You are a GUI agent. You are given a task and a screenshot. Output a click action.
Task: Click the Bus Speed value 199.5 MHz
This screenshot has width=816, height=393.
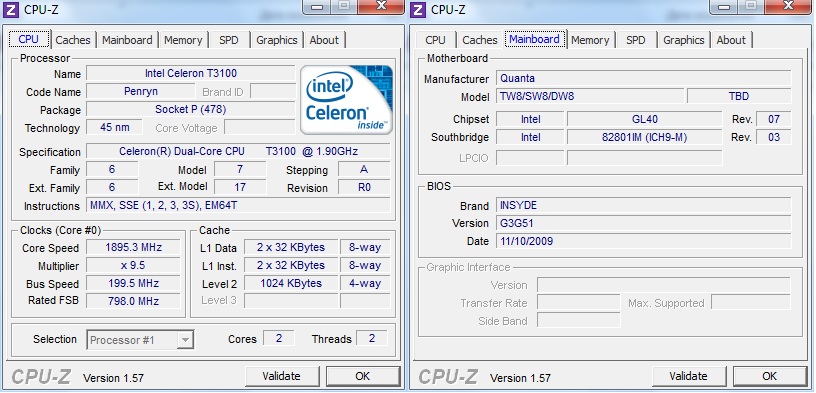[x=133, y=283]
